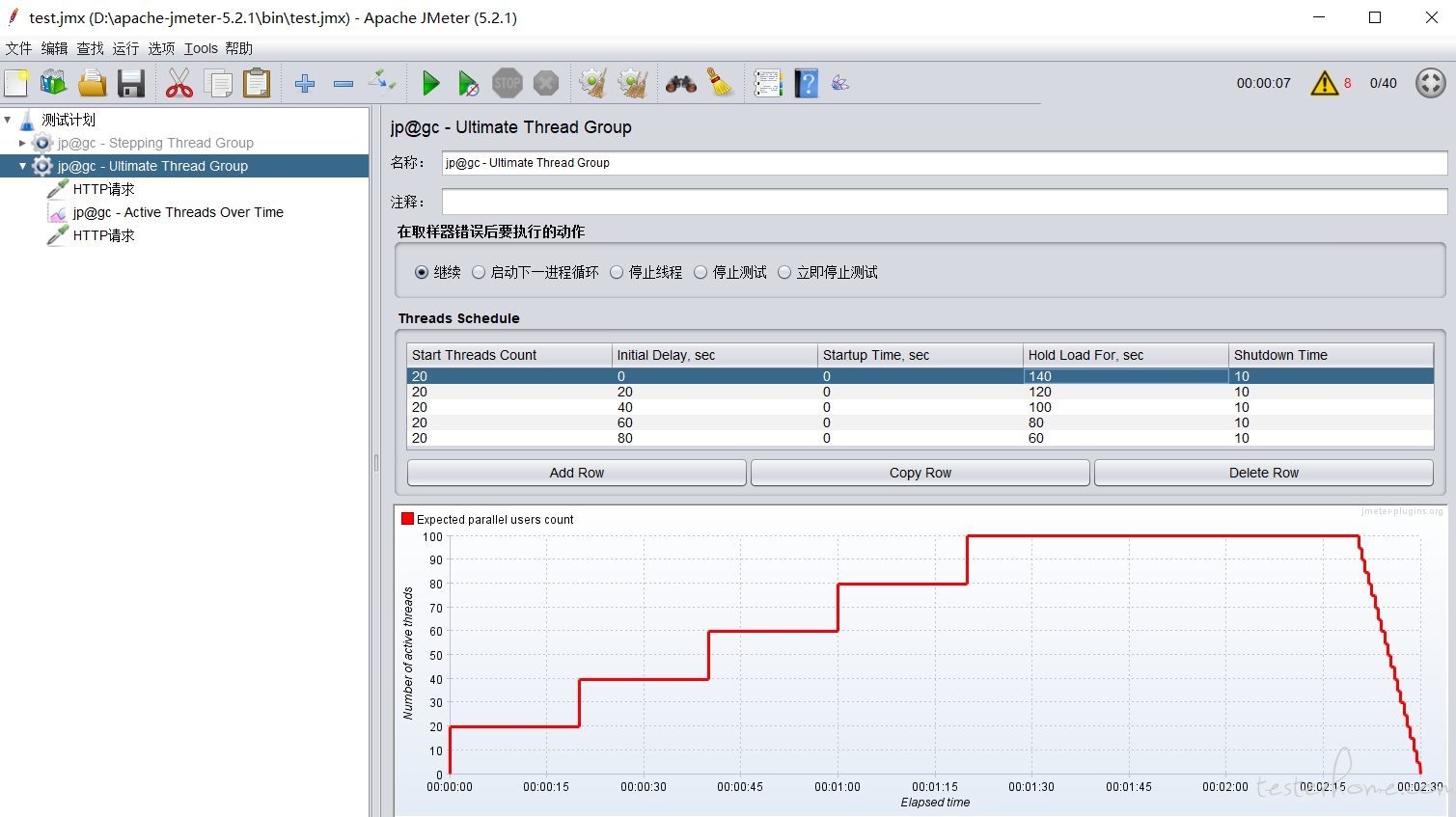Click the Delete Row button
This screenshot has height=817, width=1456.
click(1264, 473)
